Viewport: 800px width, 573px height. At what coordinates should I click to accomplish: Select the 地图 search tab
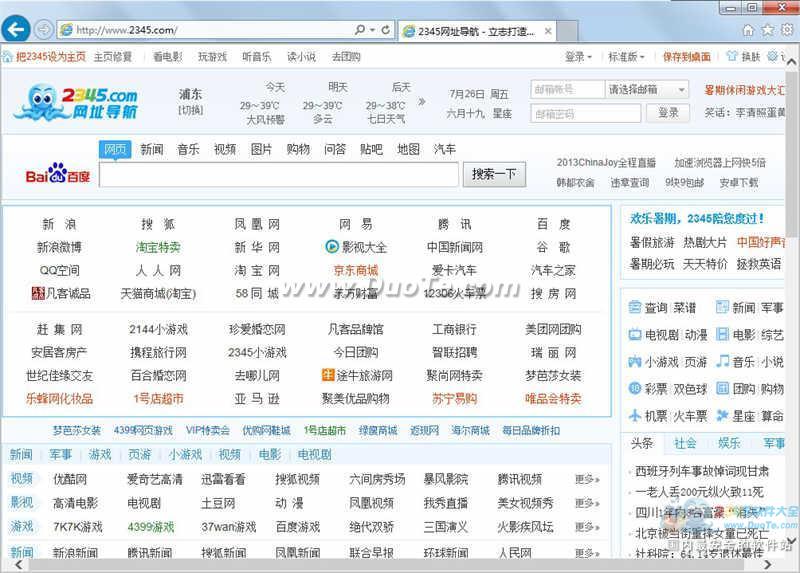point(408,149)
